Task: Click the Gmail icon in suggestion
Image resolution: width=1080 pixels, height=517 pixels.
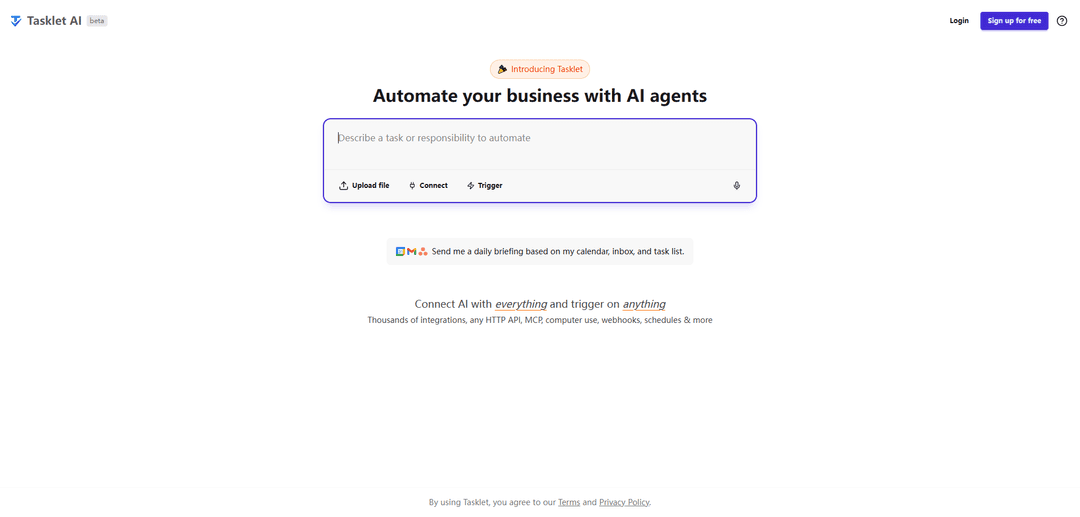Action: (x=411, y=252)
